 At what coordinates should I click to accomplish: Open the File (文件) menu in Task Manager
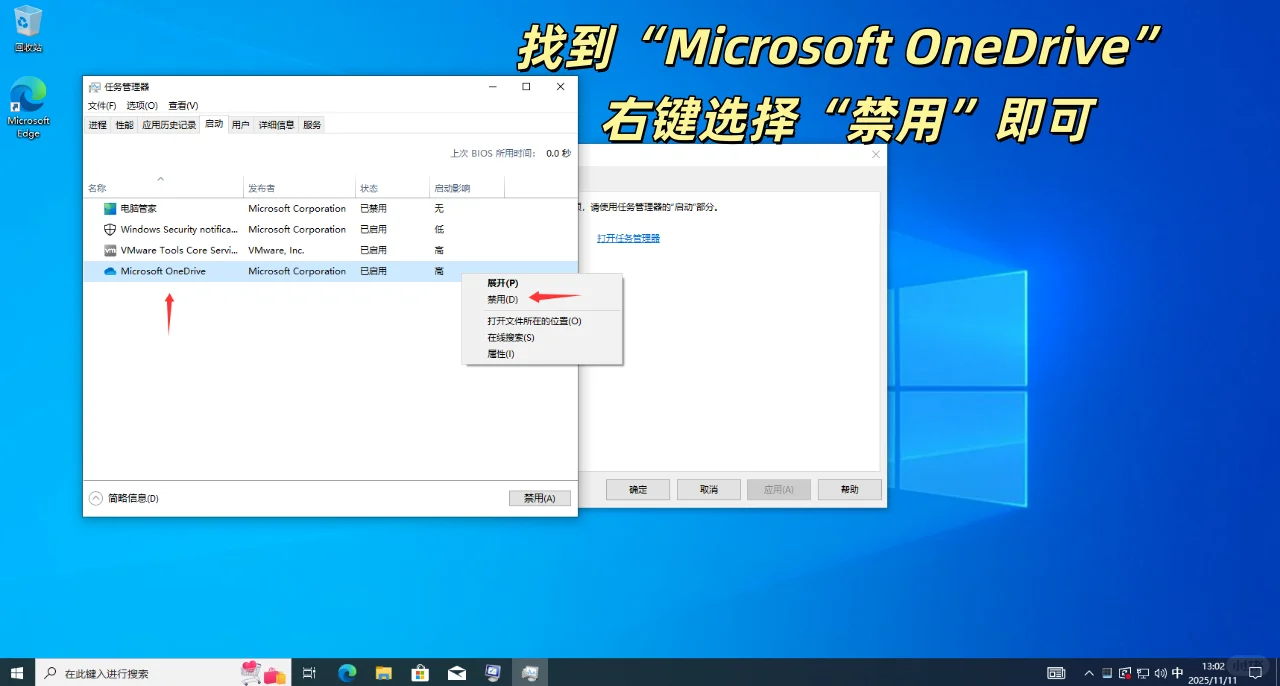(101, 105)
